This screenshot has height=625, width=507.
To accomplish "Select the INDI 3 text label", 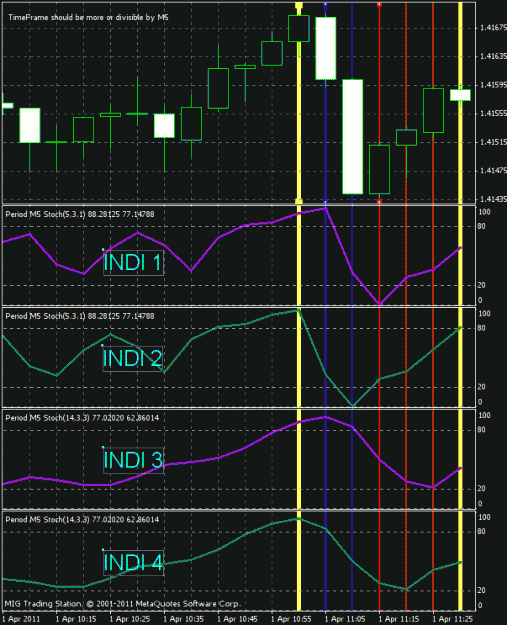I will tap(133, 460).
